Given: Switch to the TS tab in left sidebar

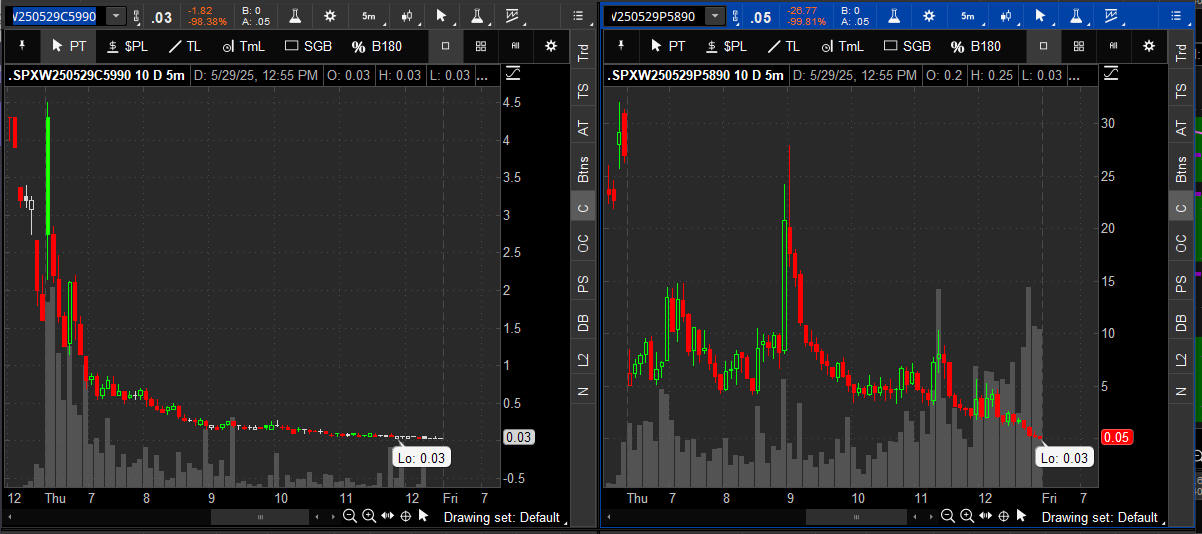Looking at the screenshot, I should (x=583, y=90).
